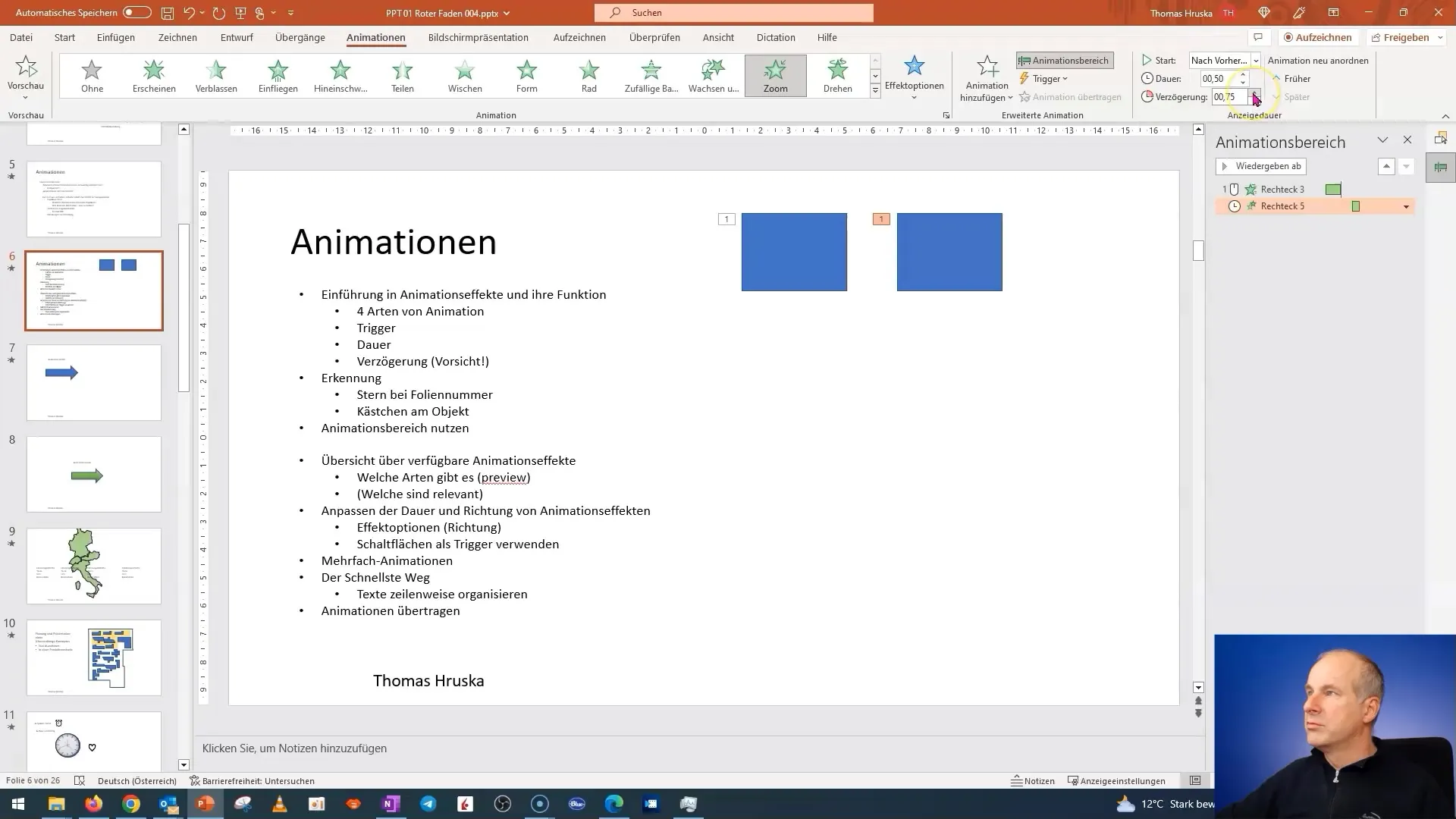Click the Verzögerung value input field
The width and height of the screenshot is (1456, 819).
1227,97
